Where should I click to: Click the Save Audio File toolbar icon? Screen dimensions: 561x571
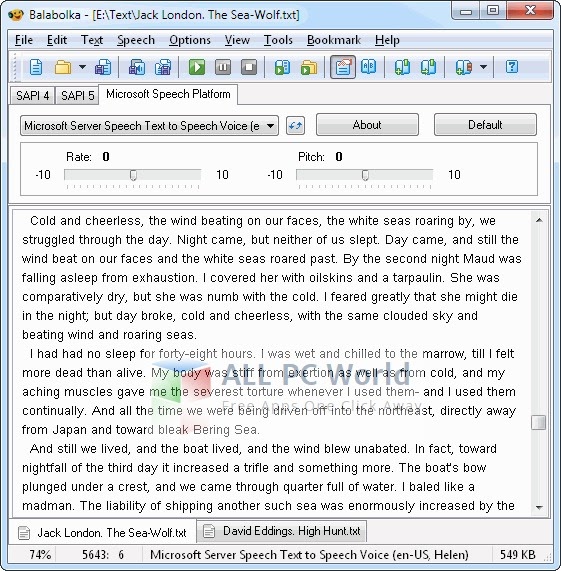pyautogui.click(x=137, y=67)
